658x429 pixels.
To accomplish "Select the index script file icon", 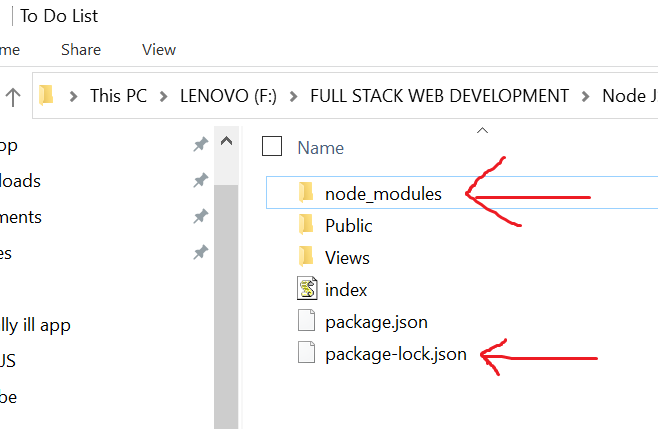I will coord(307,288).
